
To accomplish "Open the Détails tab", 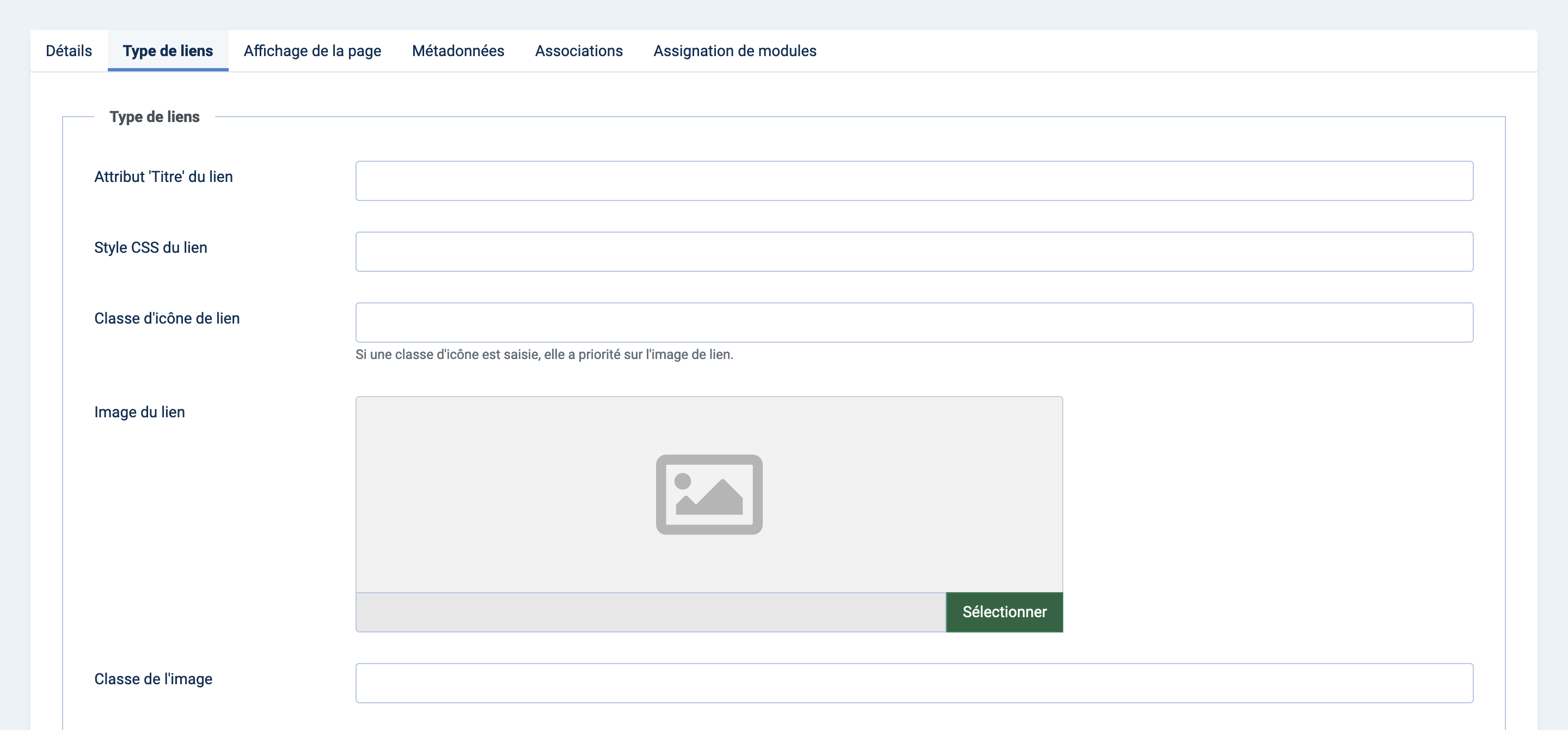I will tap(69, 51).
